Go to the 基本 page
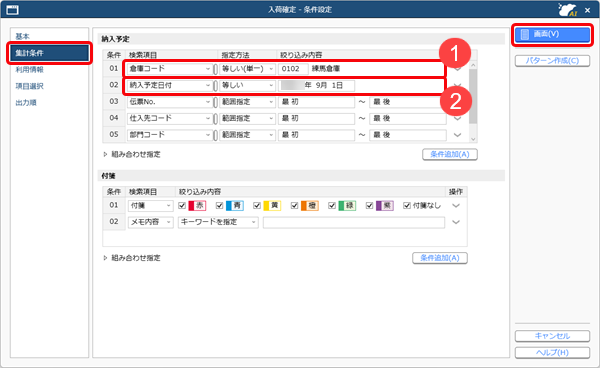600x368 pixels. (22, 36)
